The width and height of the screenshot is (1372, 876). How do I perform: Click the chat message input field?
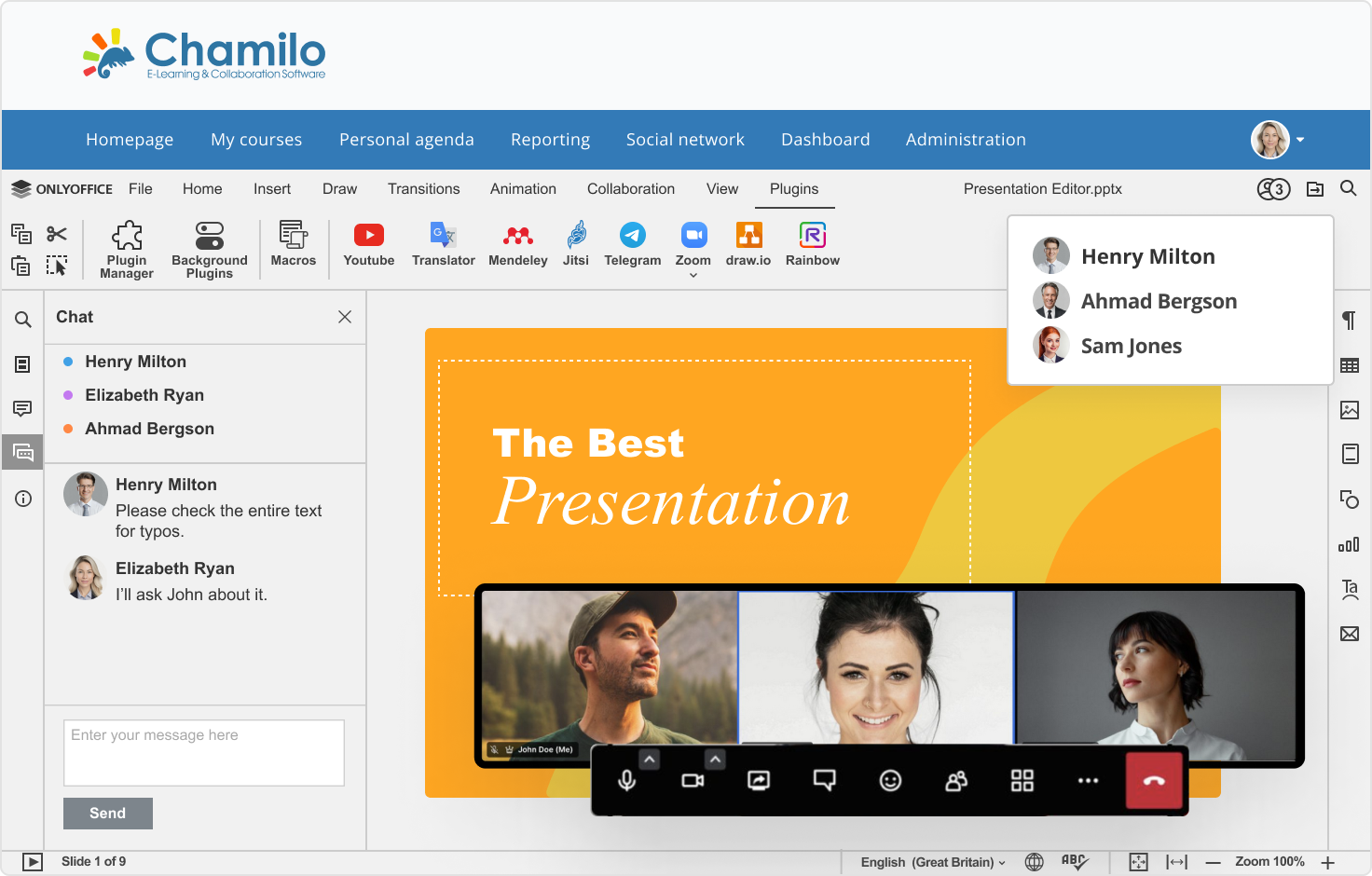coord(204,753)
